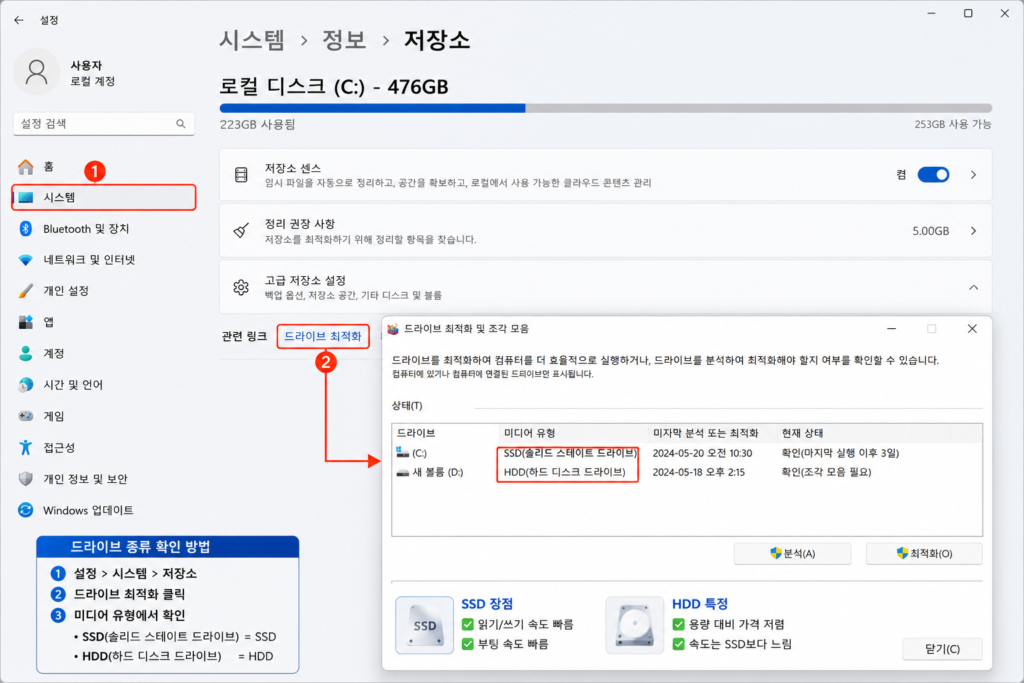
Task: Open 저장소 센스 details chevron
Action: (x=973, y=174)
